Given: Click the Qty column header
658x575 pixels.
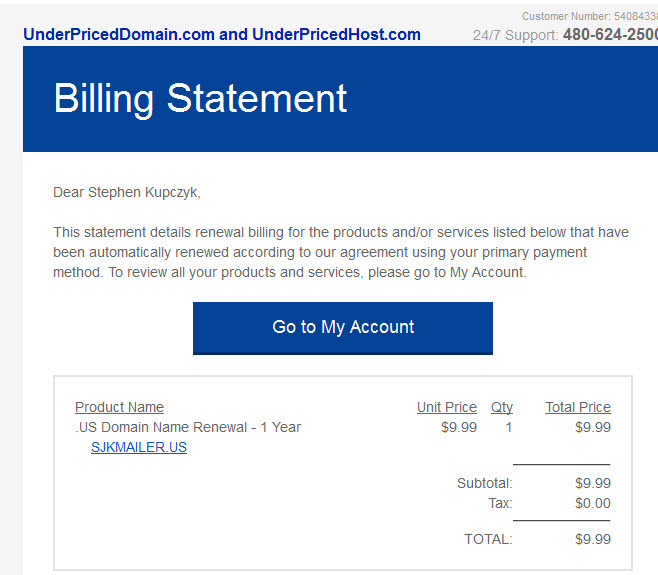Looking at the screenshot, I should coord(502,407).
